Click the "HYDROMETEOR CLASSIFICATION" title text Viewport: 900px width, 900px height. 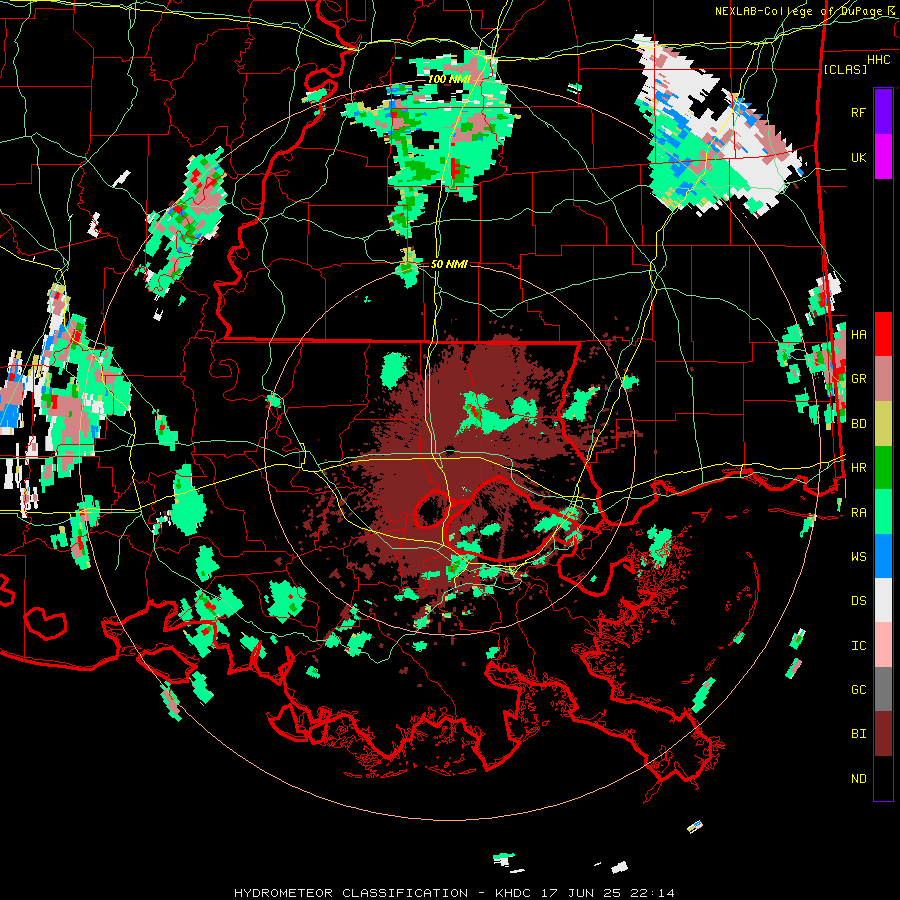click(x=351, y=893)
